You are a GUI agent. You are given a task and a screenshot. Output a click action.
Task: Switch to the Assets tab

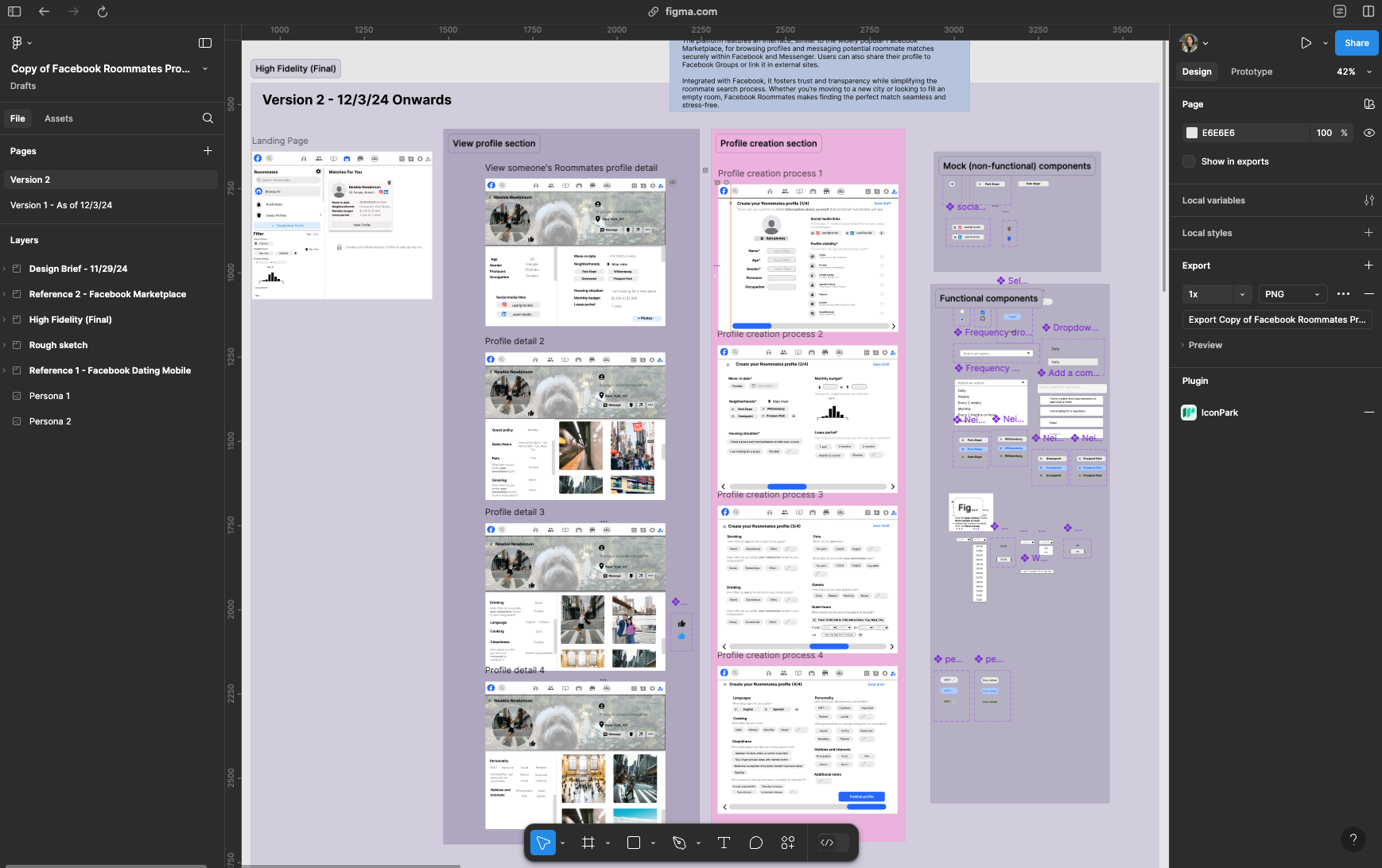(x=58, y=118)
